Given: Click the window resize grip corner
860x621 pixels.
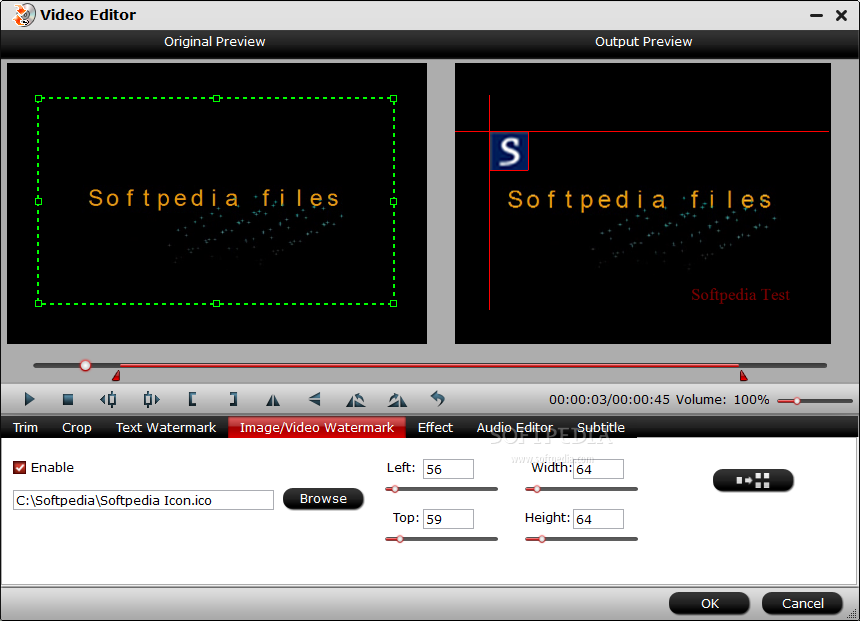Looking at the screenshot, I should pos(852,614).
